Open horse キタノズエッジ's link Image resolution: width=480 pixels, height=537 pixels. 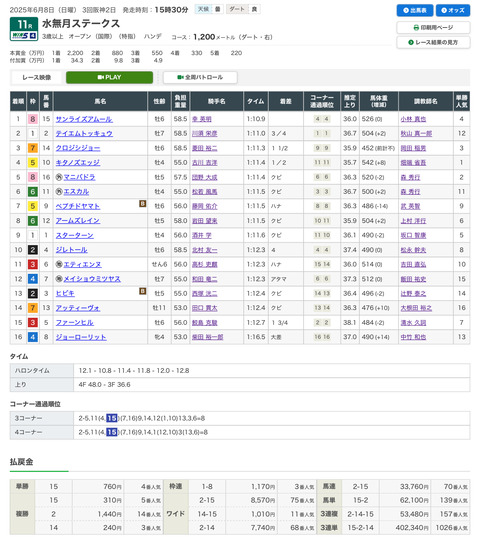[x=78, y=163]
